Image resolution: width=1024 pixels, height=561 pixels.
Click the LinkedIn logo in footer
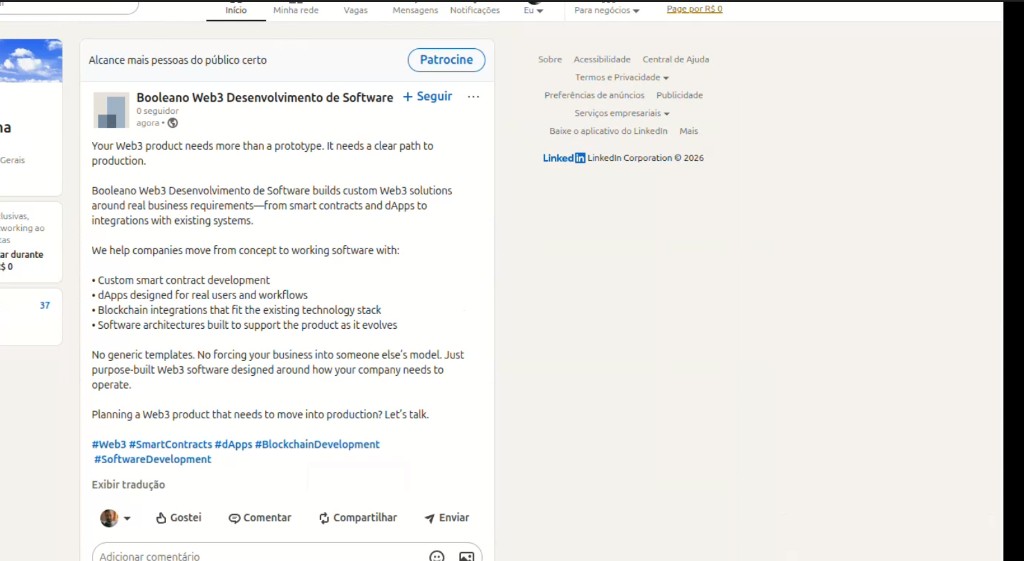pos(564,158)
